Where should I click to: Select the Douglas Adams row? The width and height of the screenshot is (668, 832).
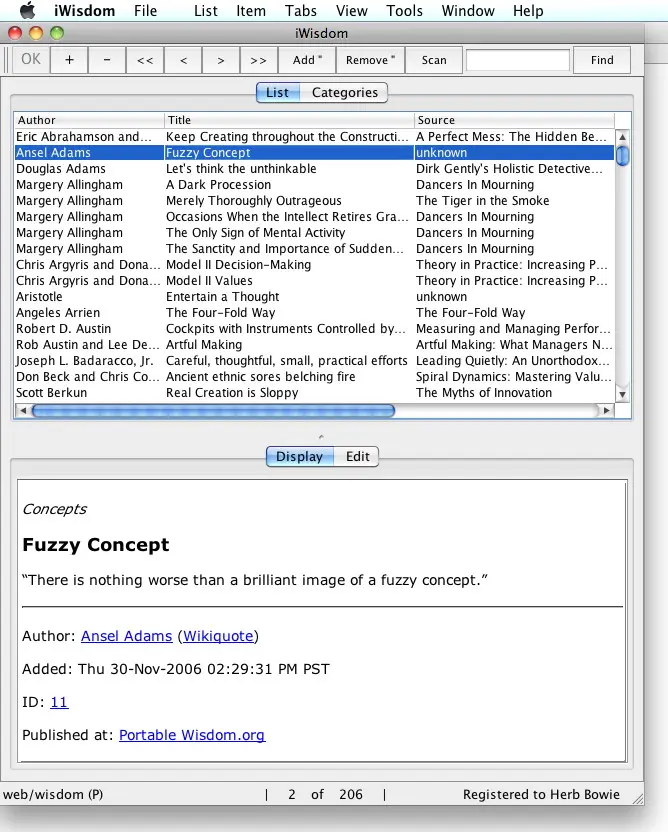314,169
